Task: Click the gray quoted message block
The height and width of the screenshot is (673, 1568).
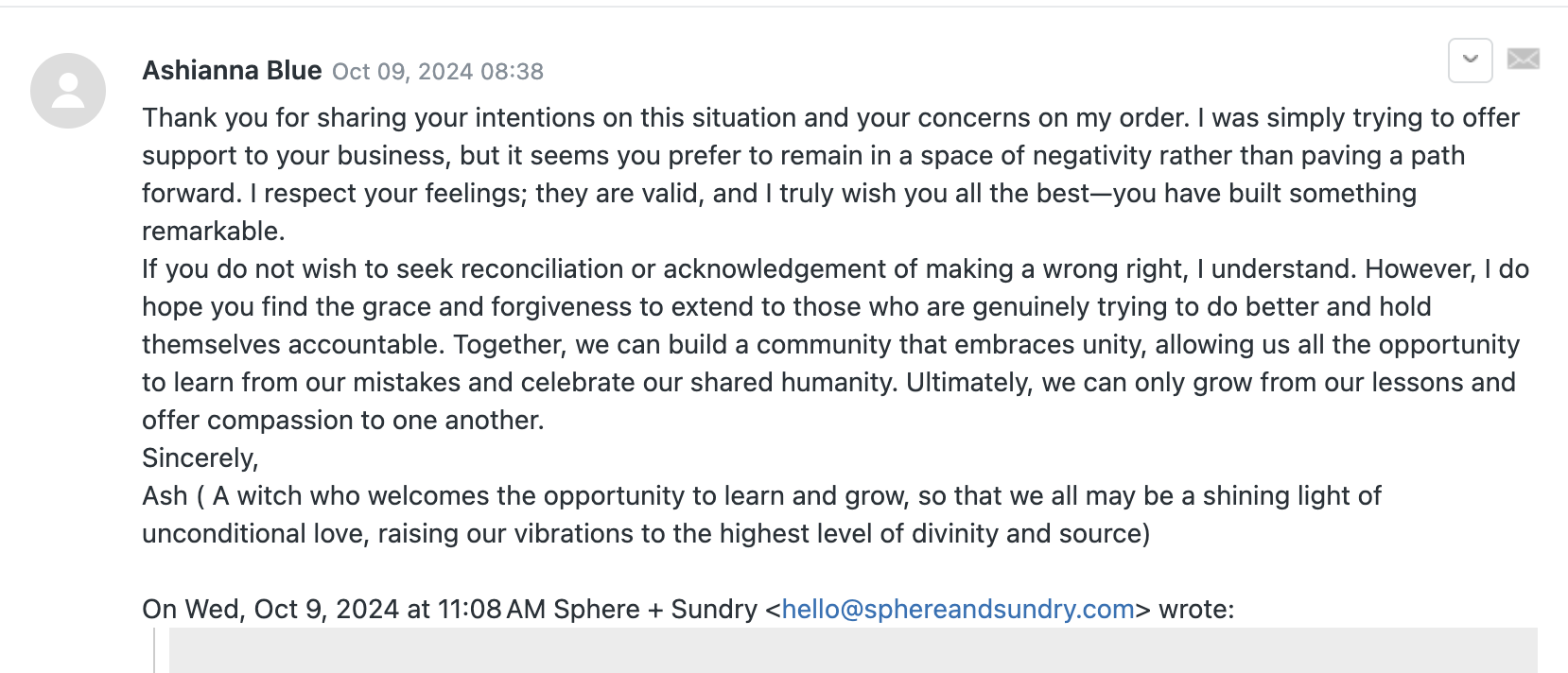Action: coord(851,652)
